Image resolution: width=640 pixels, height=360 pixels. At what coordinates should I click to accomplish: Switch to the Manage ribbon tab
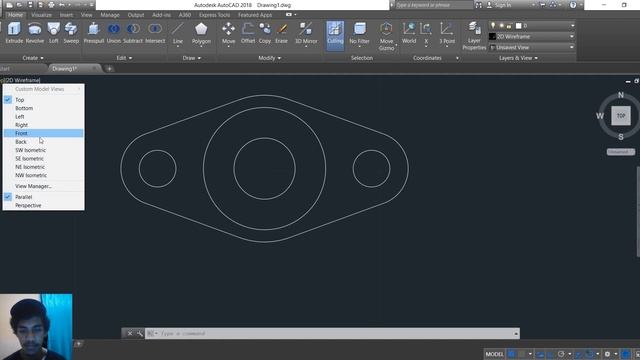coord(110,15)
